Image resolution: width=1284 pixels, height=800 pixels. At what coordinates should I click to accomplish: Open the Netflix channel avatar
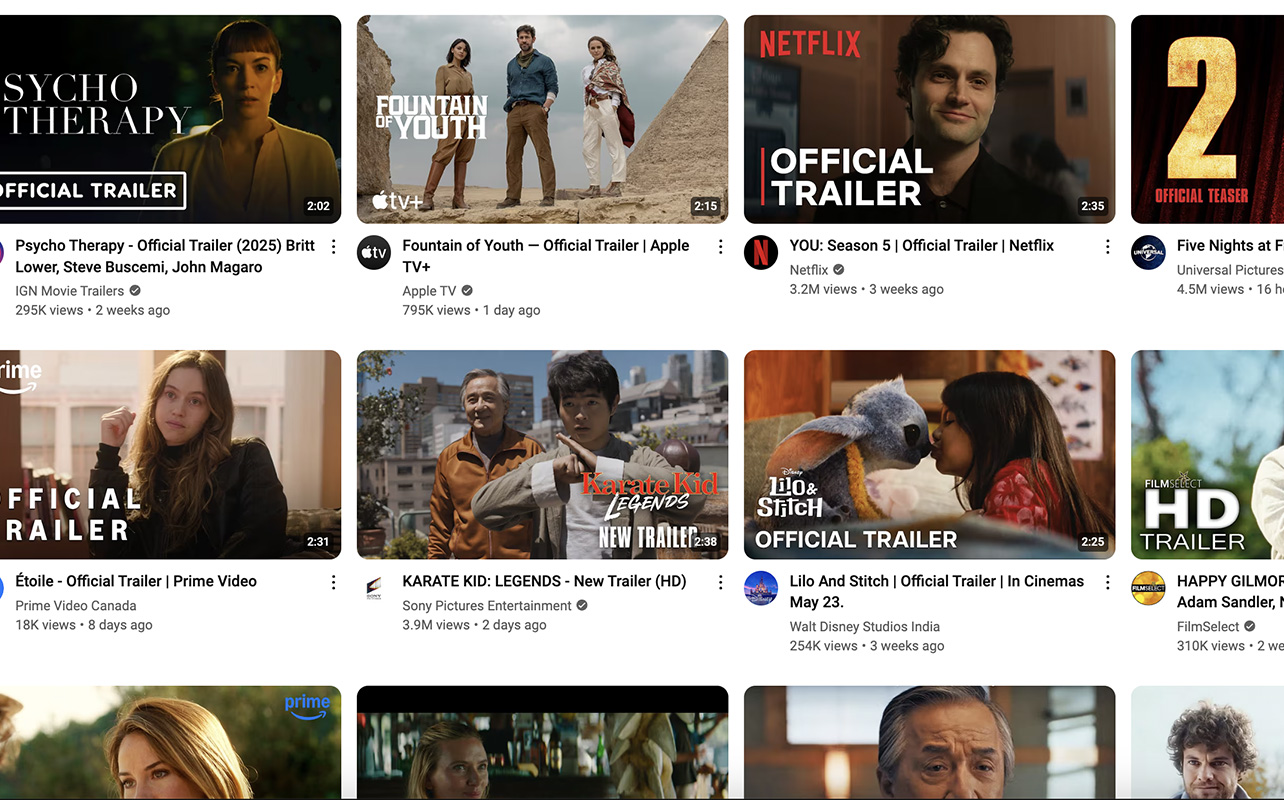tap(761, 252)
